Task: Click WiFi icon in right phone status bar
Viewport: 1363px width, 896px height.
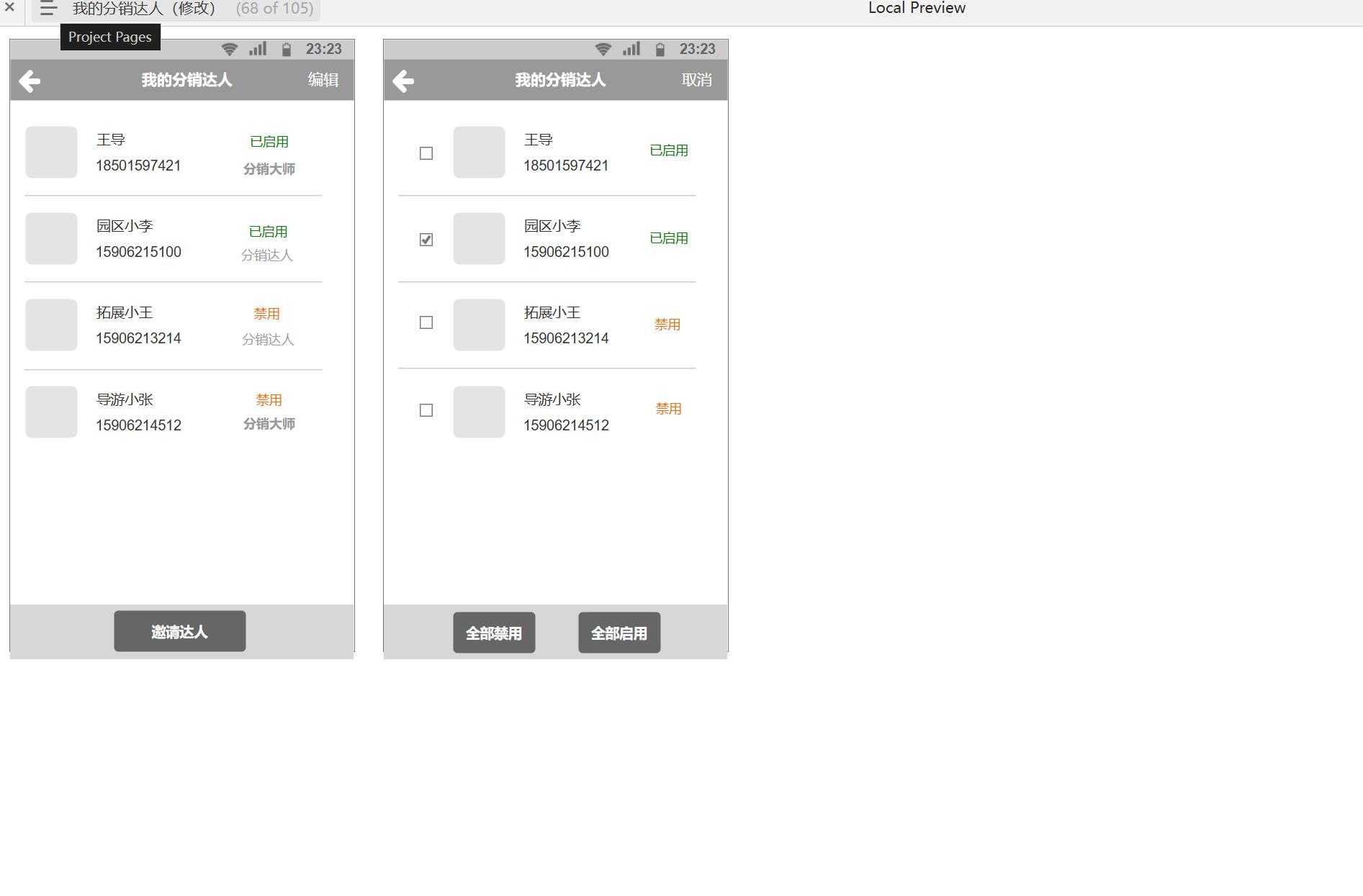Action: coord(603,49)
